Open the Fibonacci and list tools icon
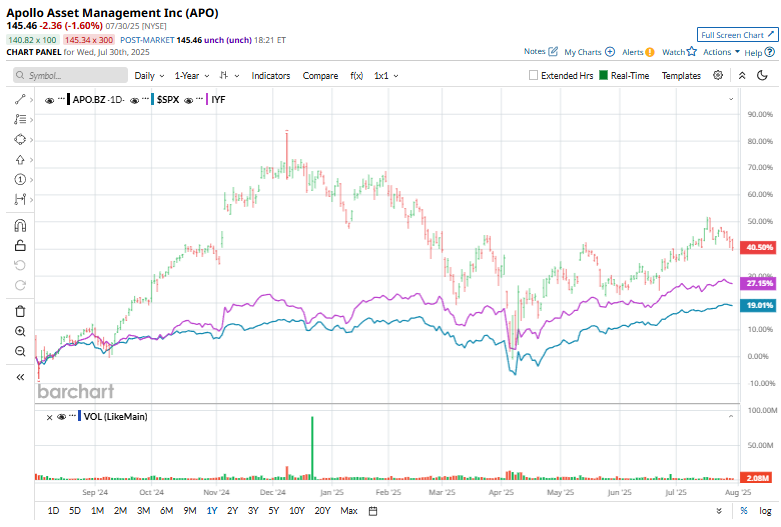 20,120
